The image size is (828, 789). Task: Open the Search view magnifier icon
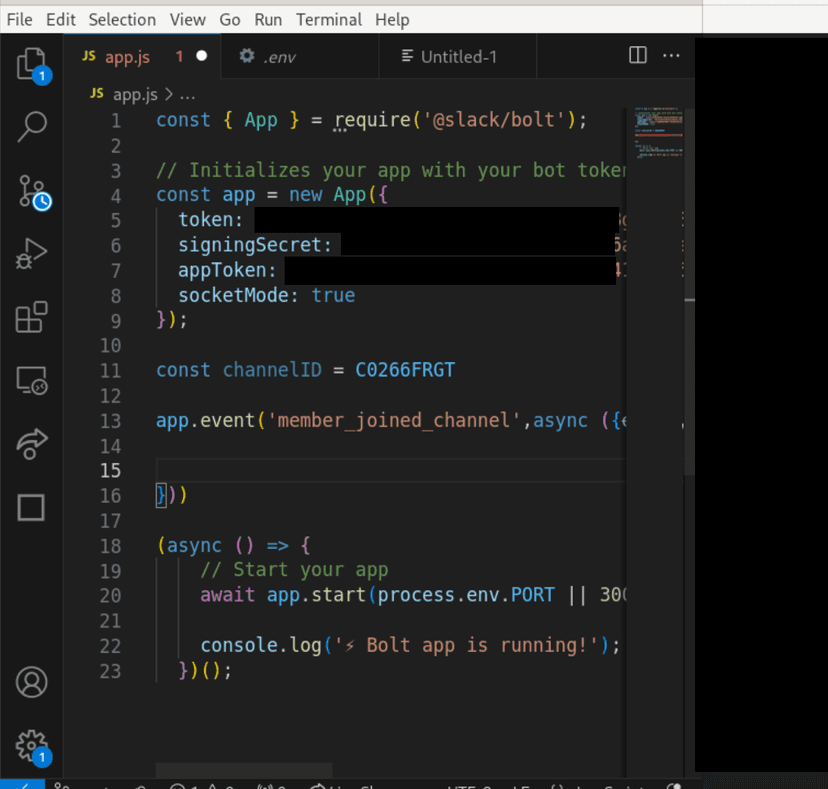pos(31,126)
